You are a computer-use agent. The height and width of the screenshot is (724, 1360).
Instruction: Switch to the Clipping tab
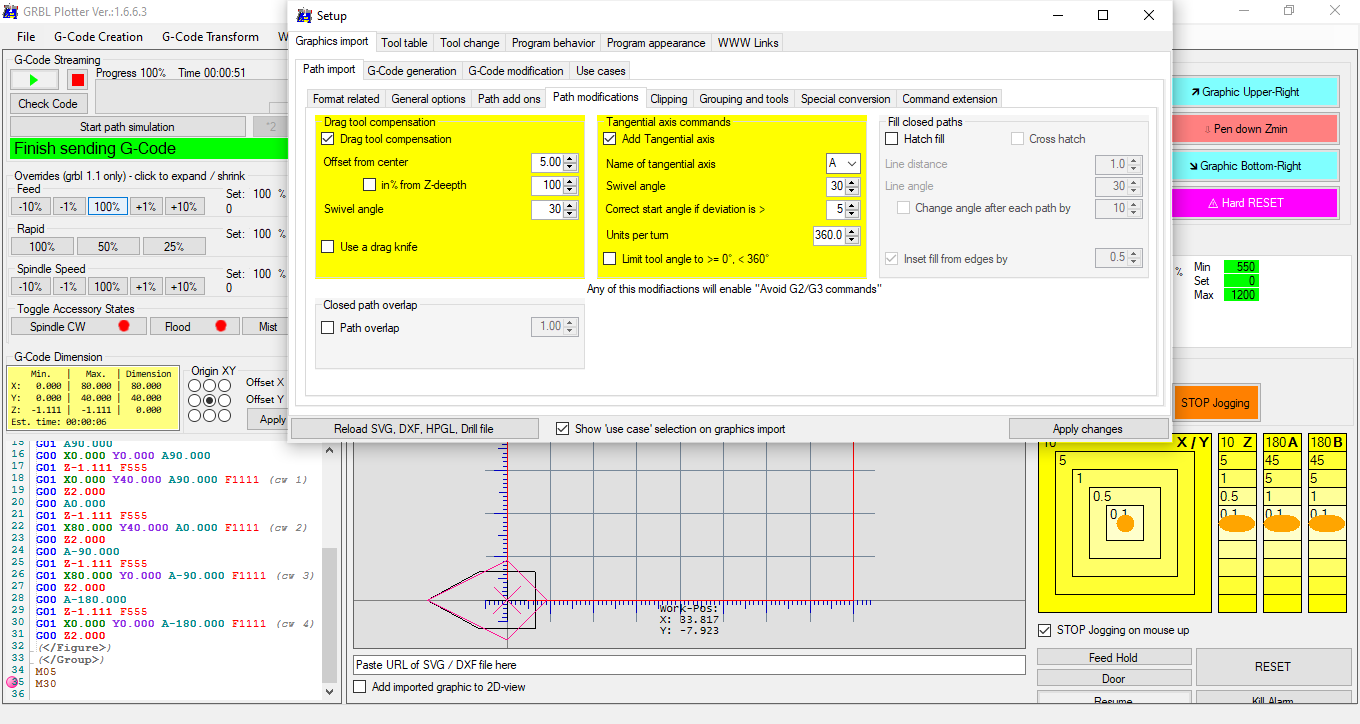coord(668,99)
